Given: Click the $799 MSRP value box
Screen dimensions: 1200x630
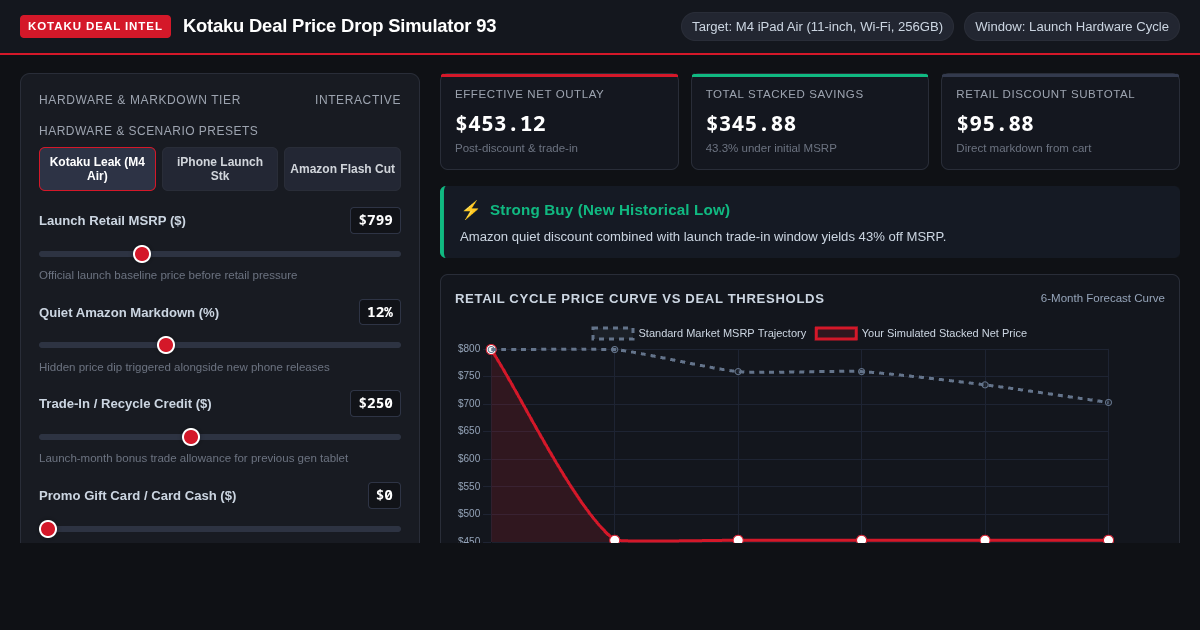Looking at the screenshot, I should pos(375,220).
